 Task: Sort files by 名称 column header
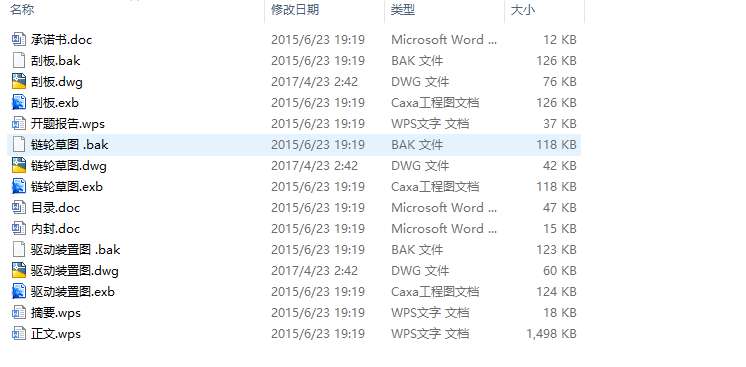pyautogui.click(x=22, y=10)
